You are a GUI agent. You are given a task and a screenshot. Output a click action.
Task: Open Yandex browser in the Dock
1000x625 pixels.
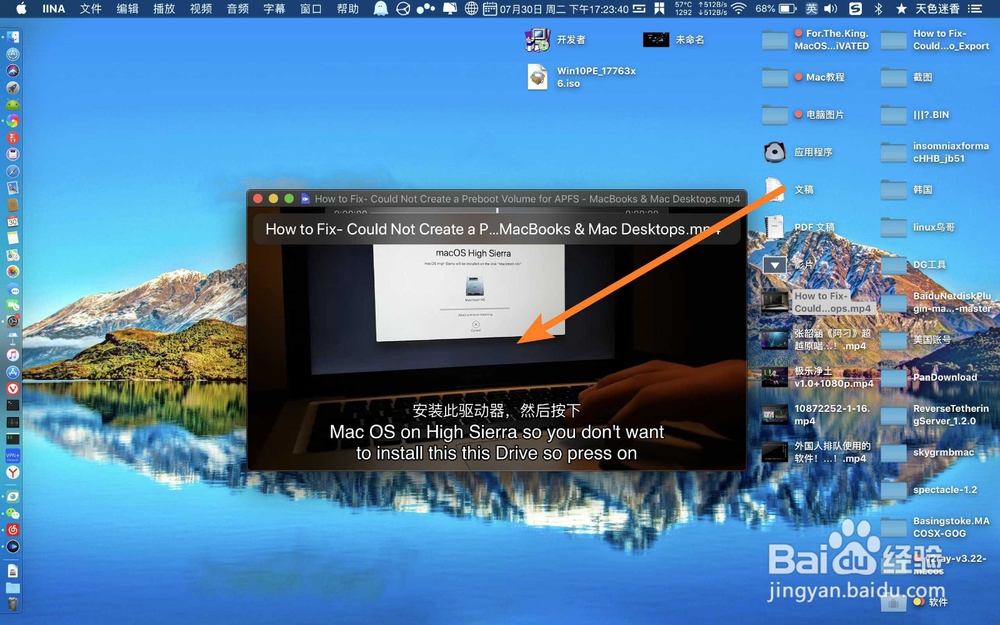click(13, 472)
